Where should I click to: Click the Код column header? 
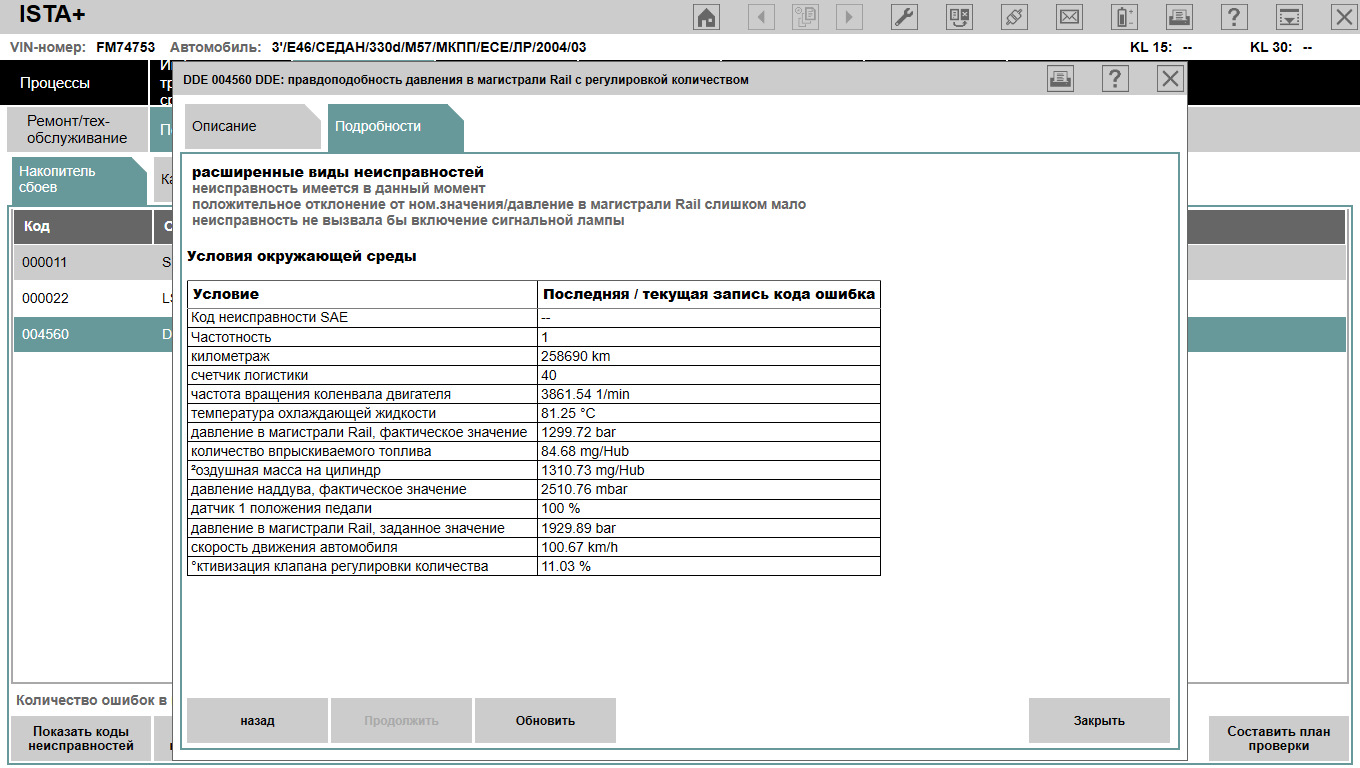83,227
